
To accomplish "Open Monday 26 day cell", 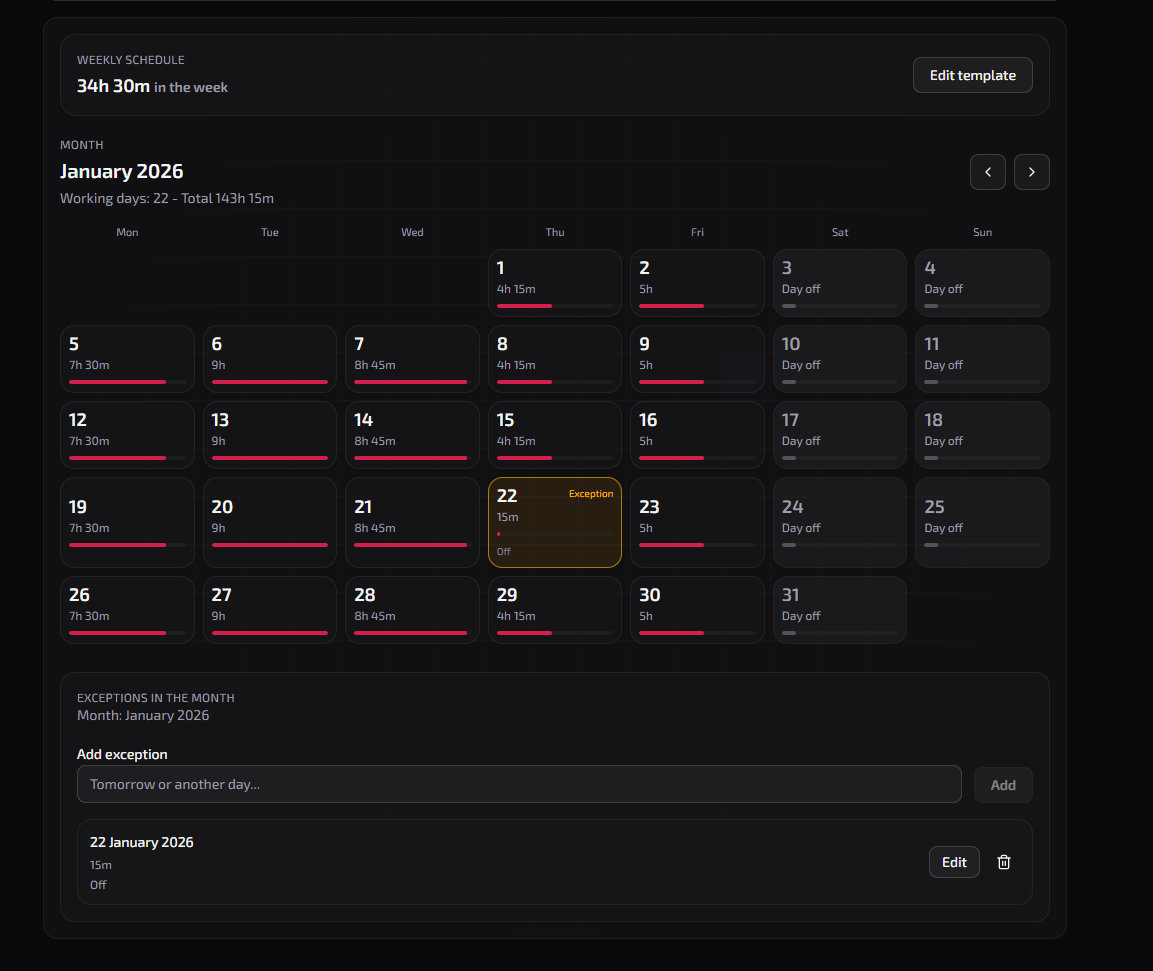I will 127,610.
